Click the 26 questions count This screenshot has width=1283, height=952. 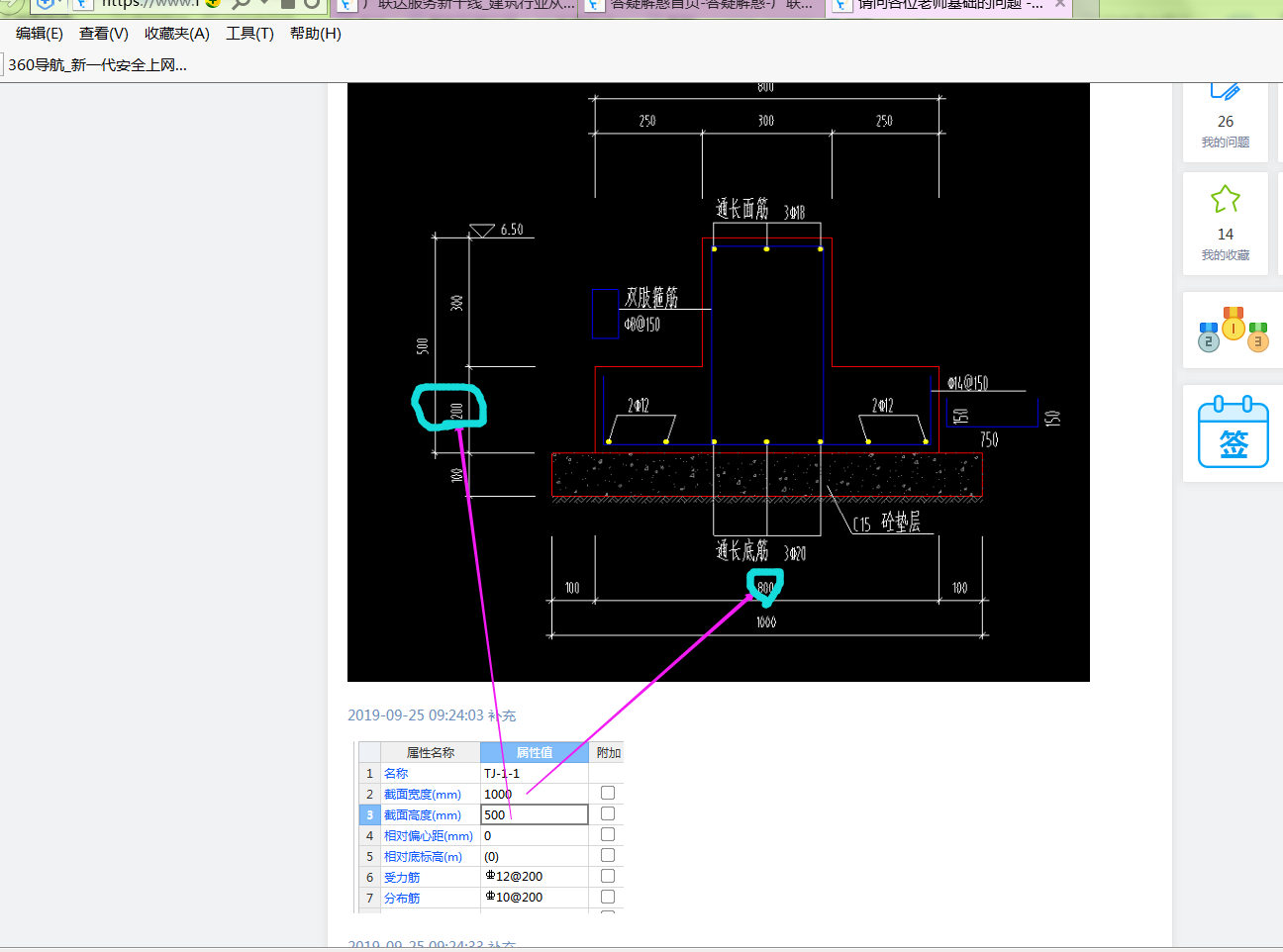1226,122
